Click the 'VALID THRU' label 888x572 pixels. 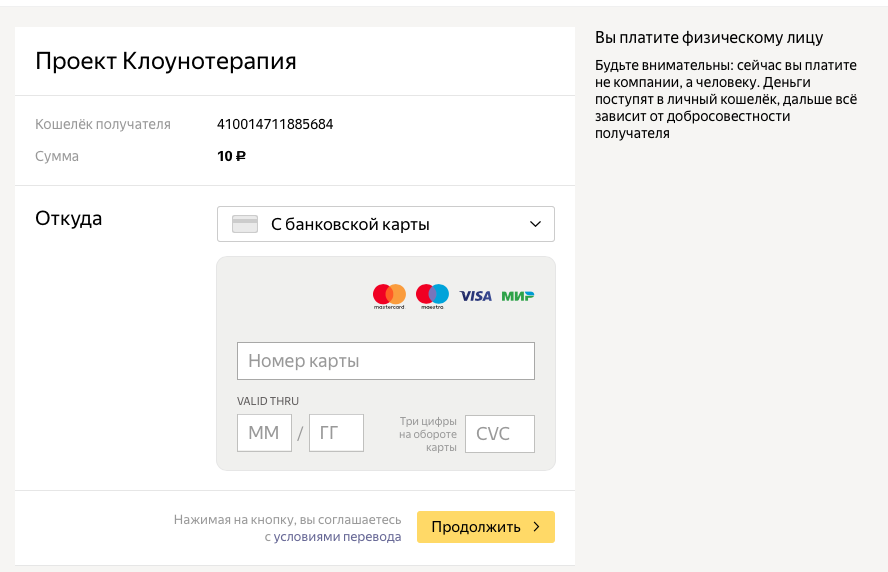pos(268,401)
